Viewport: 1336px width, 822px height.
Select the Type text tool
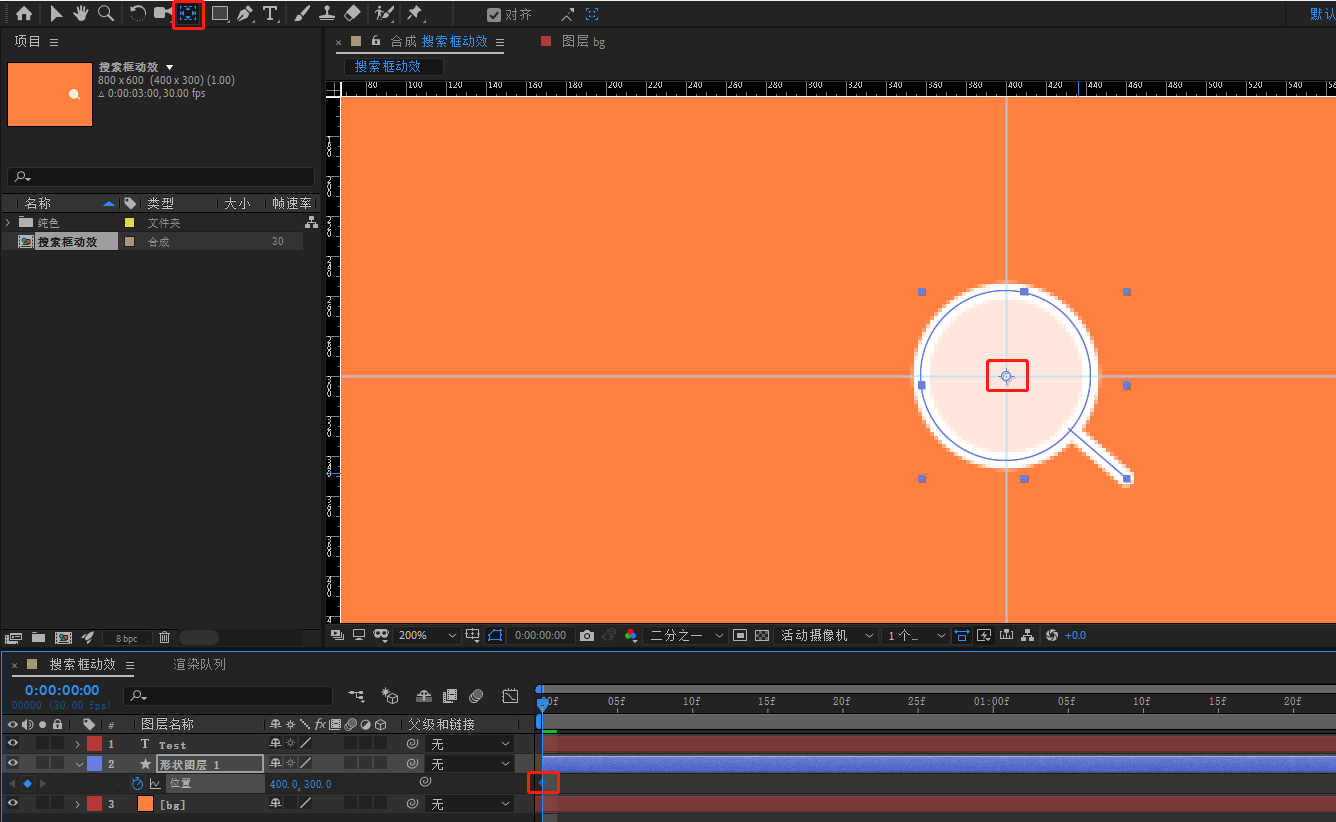click(270, 14)
